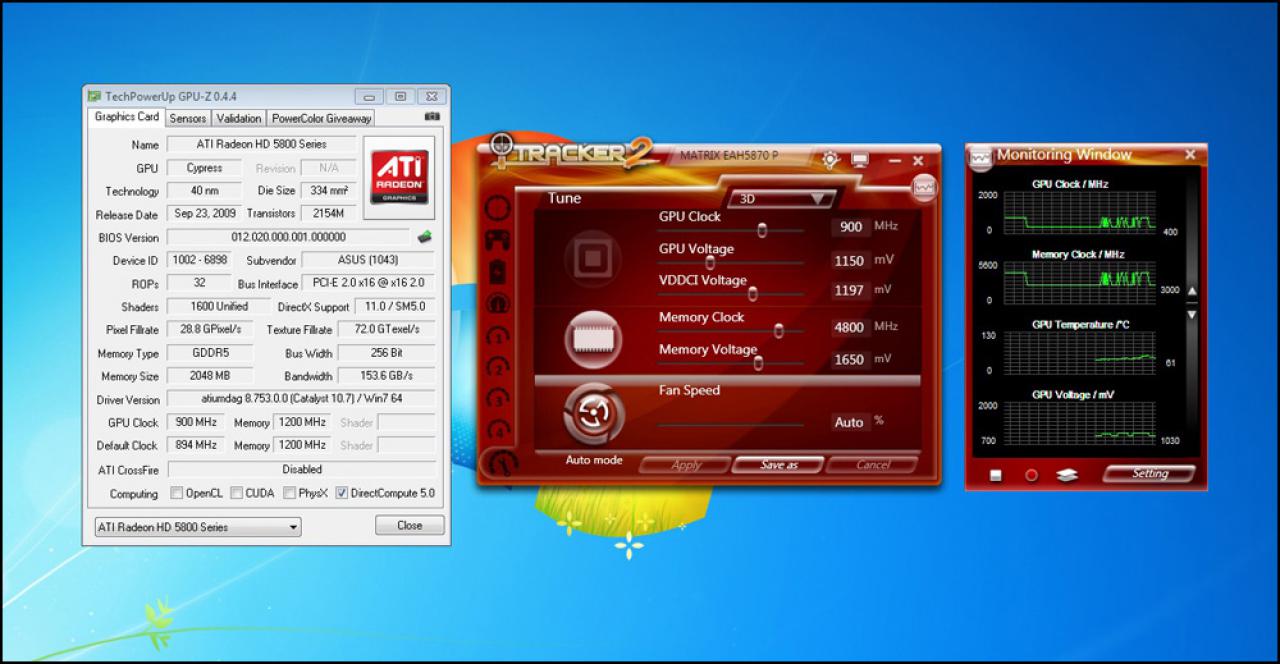Click the GPU Voltage slider handle
Image resolution: width=1280 pixels, height=664 pixels.
click(710, 262)
